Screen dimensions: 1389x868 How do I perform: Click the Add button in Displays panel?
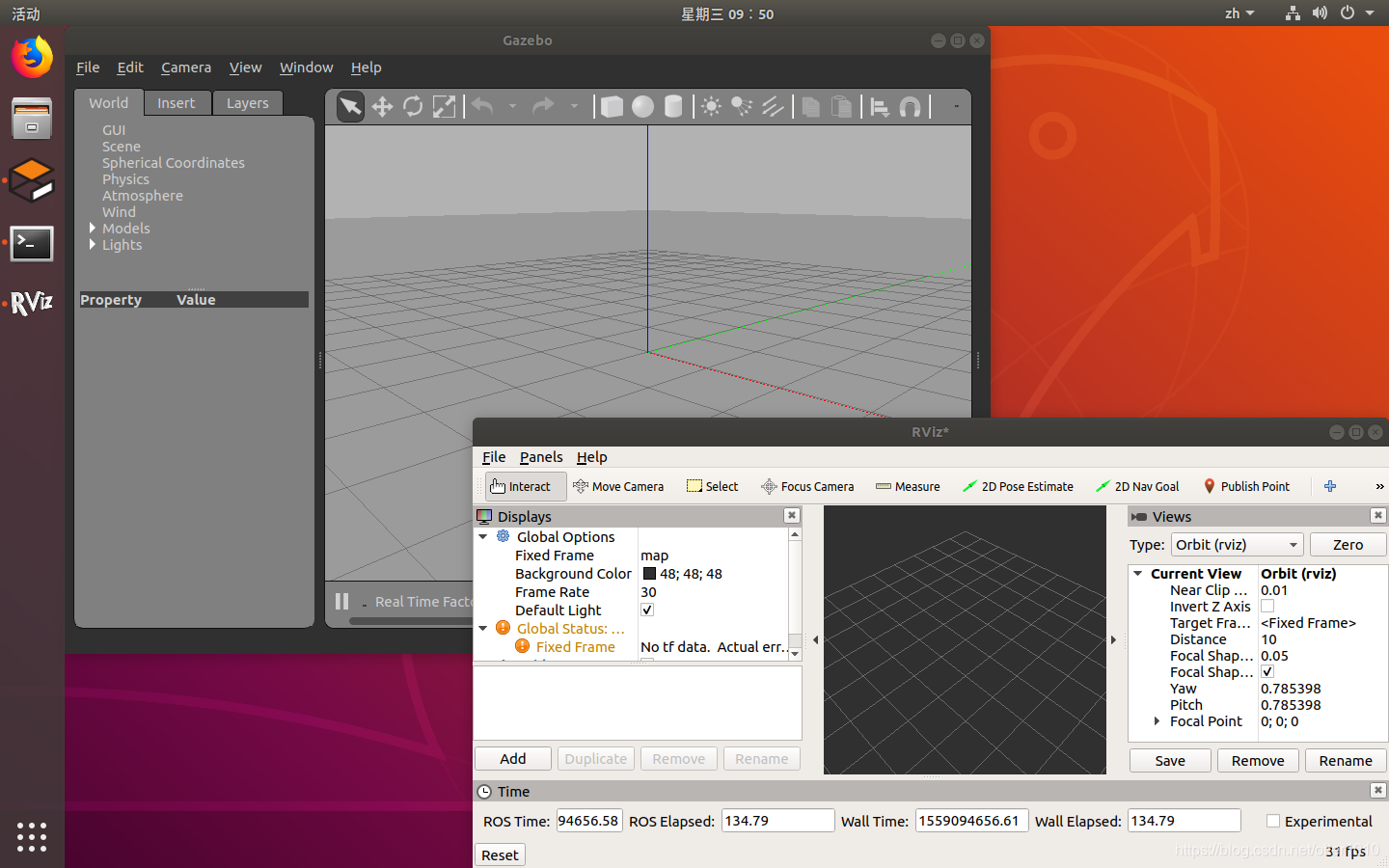point(513,759)
